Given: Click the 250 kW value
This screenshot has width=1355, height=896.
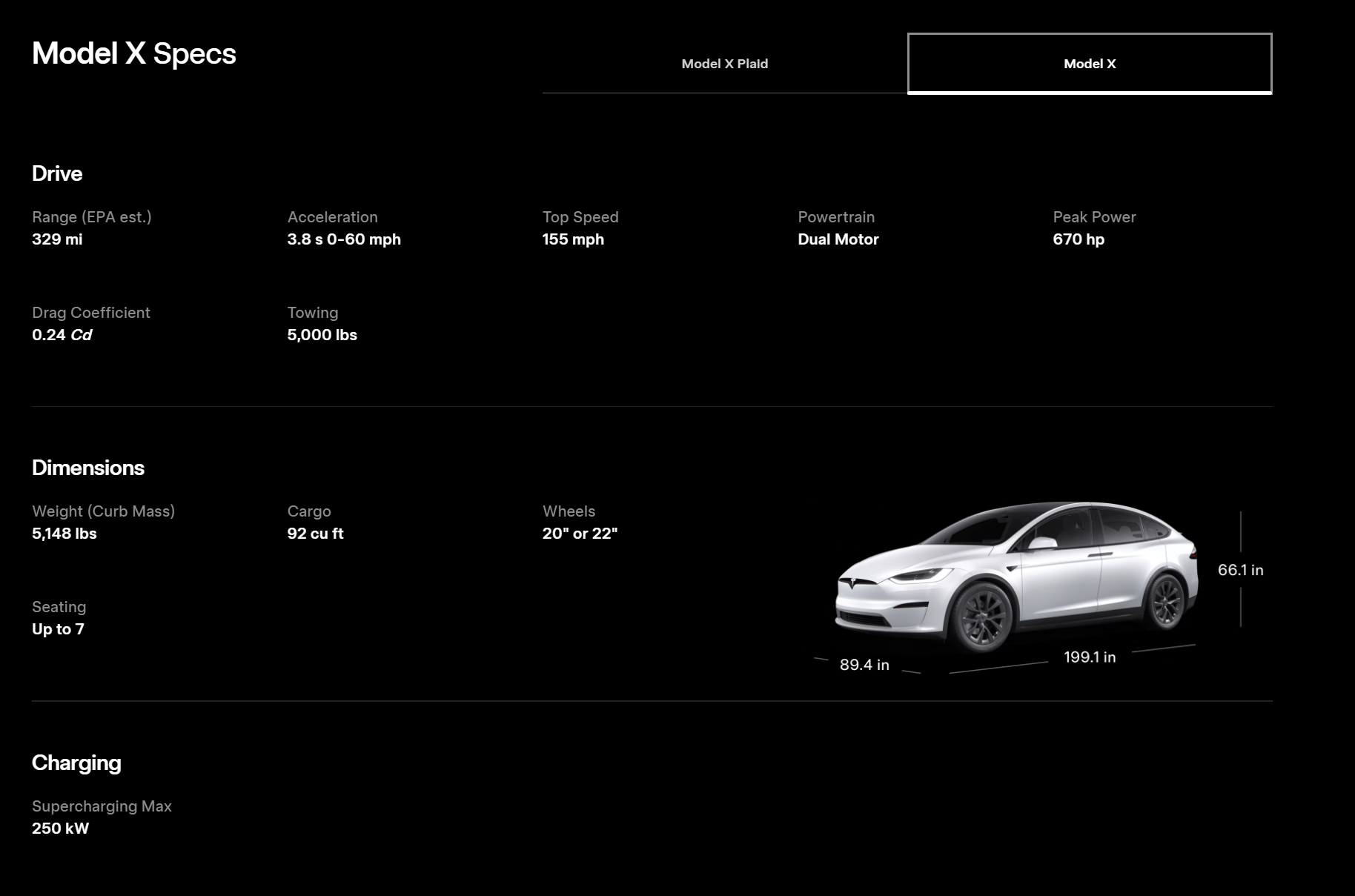Looking at the screenshot, I should [x=61, y=829].
